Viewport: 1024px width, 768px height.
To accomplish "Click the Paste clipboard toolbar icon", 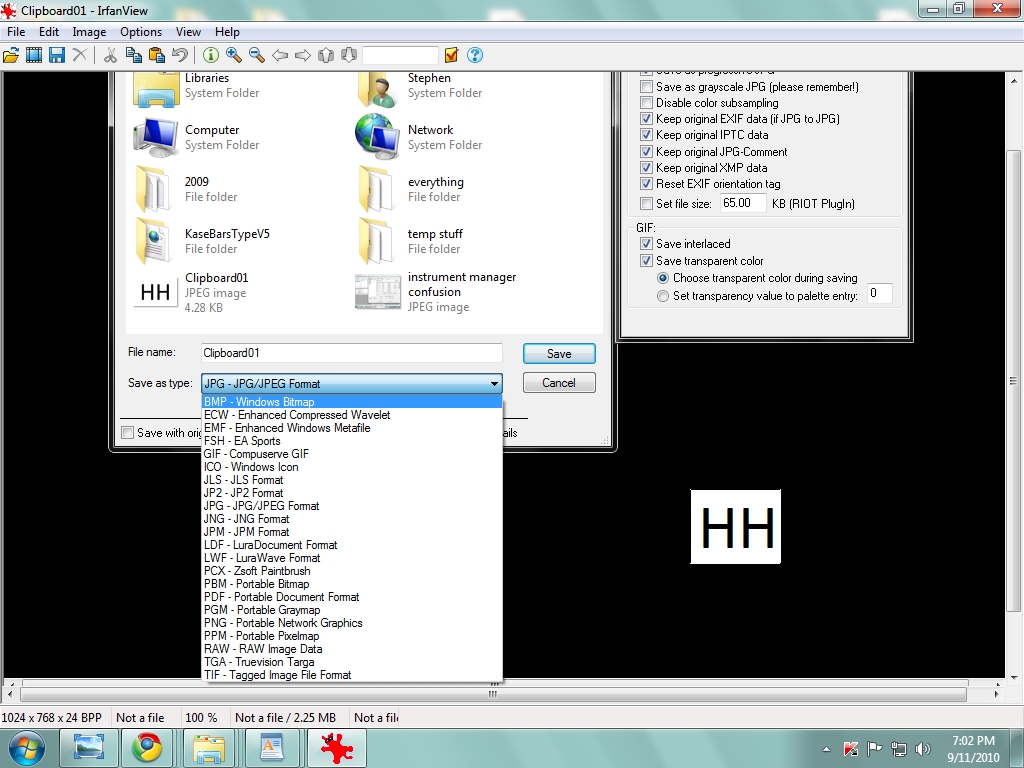I will (x=156, y=56).
